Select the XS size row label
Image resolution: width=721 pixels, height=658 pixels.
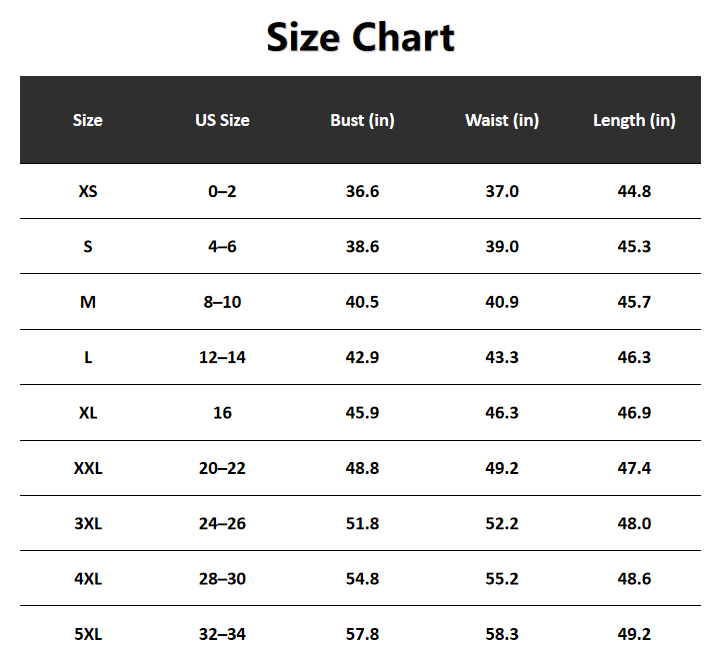(88, 191)
